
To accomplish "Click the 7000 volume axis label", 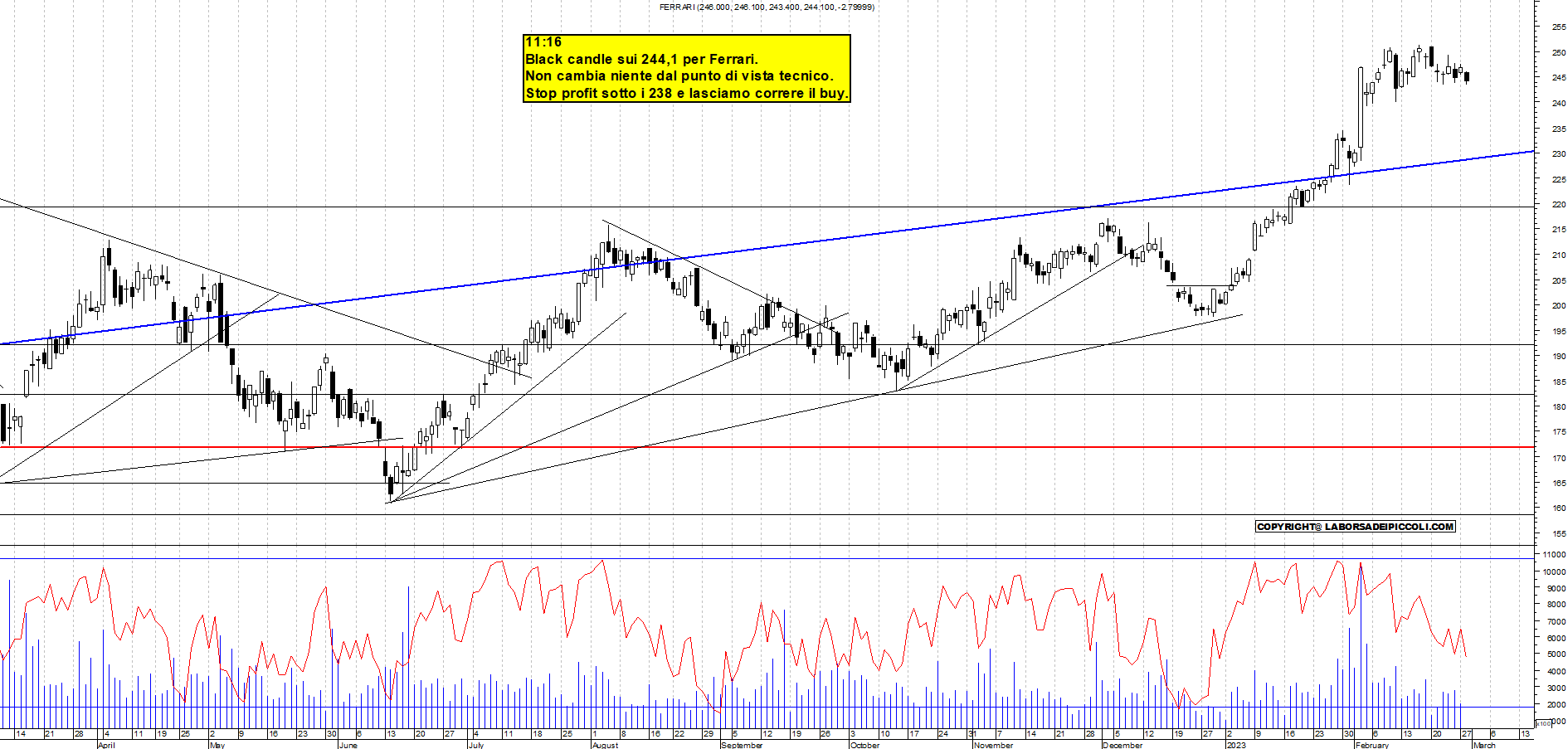I will click(x=1556, y=621).
